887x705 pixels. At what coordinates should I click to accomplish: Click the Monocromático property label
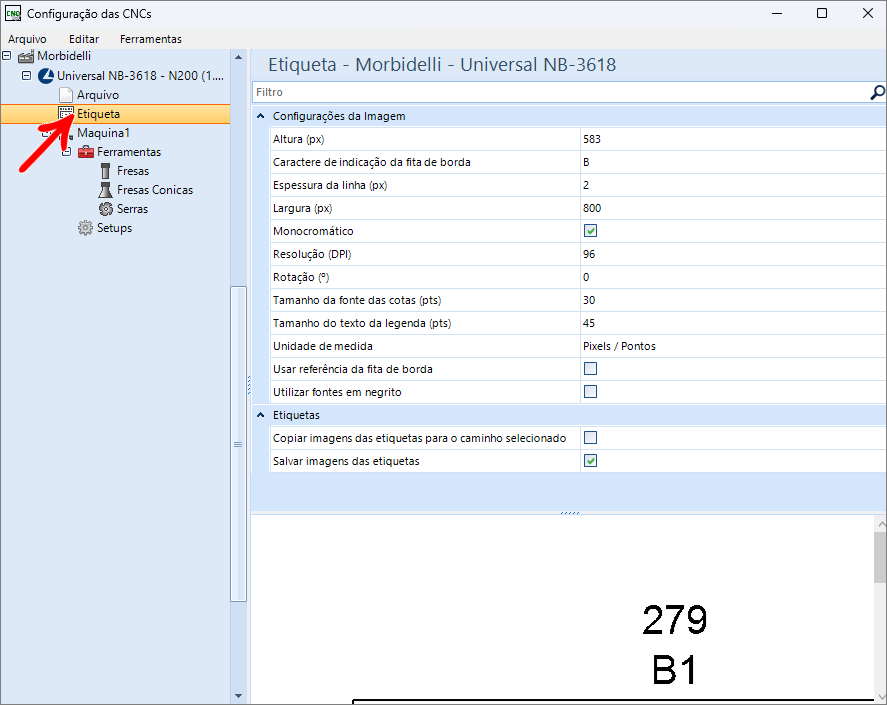click(x=313, y=231)
